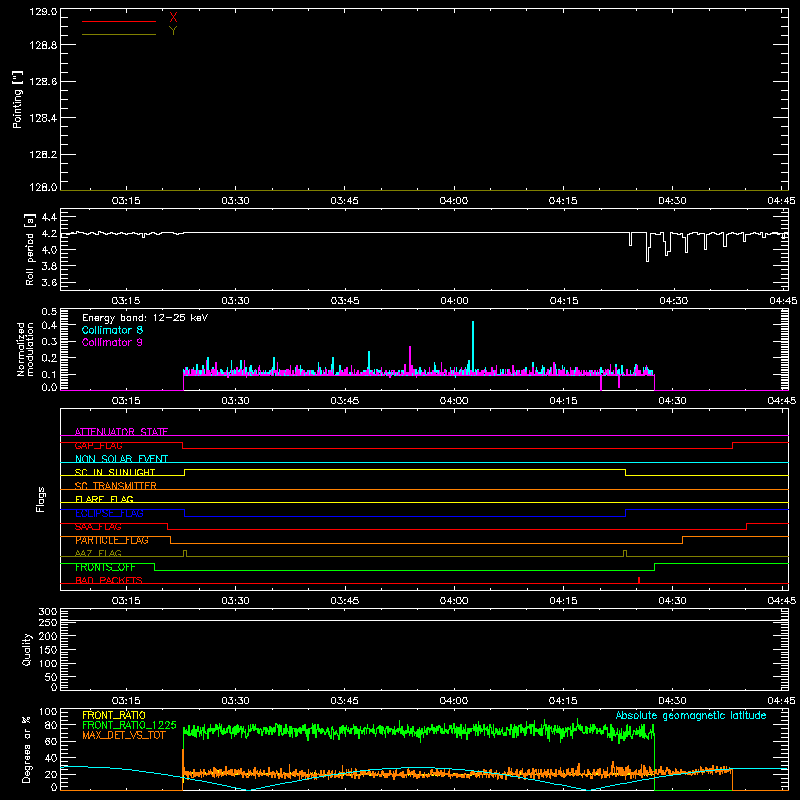800x800 pixels.
Task: Click 04:00 under the Flags plot
Action: coord(454,601)
